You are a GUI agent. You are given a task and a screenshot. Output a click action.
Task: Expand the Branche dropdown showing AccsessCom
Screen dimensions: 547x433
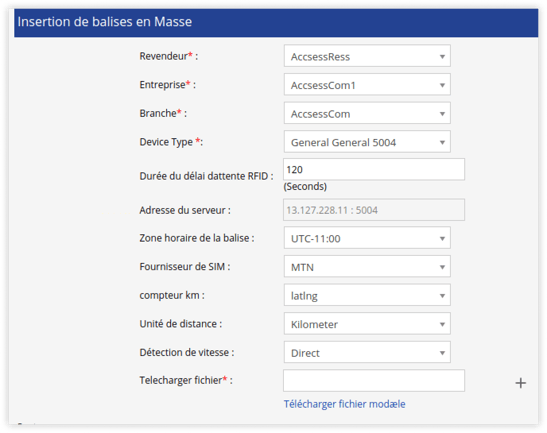pyautogui.click(x=367, y=113)
